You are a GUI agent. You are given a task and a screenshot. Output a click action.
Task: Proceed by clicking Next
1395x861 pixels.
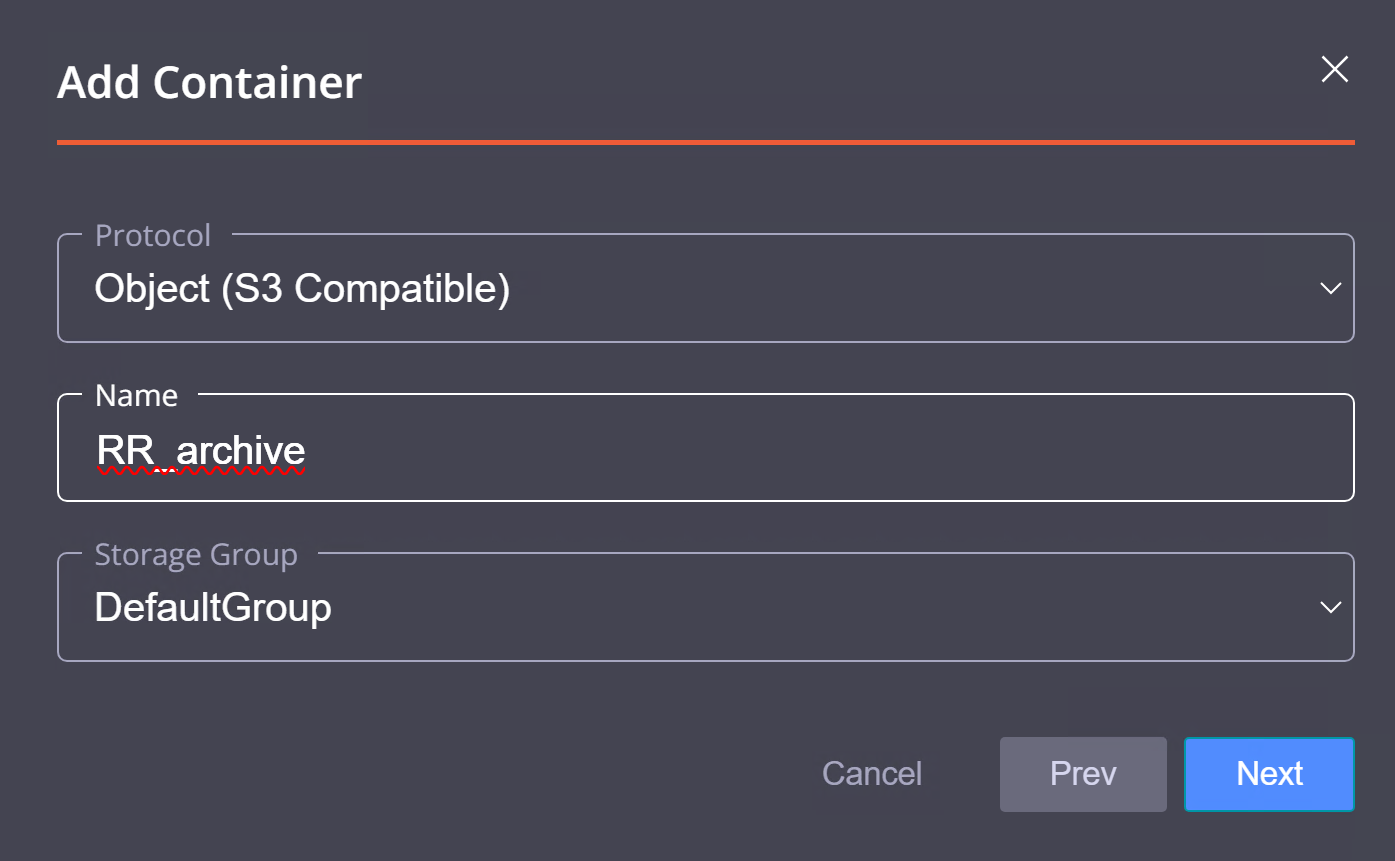tap(1269, 774)
